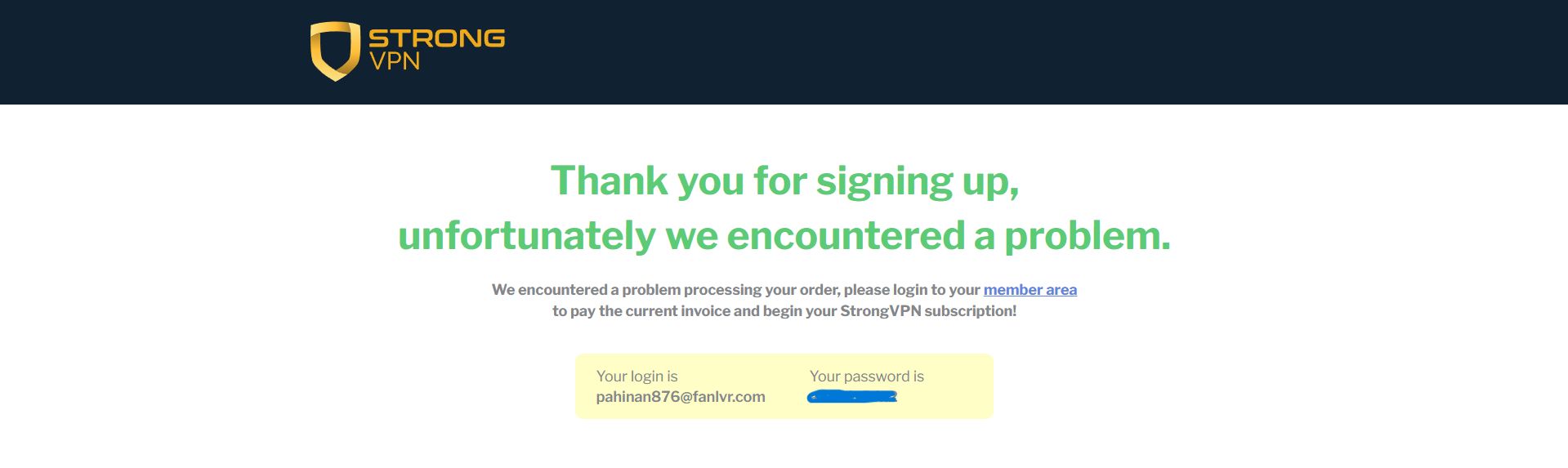
Task: Click the login email pahinan876@fanlvr.com
Action: pyautogui.click(x=681, y=397)
